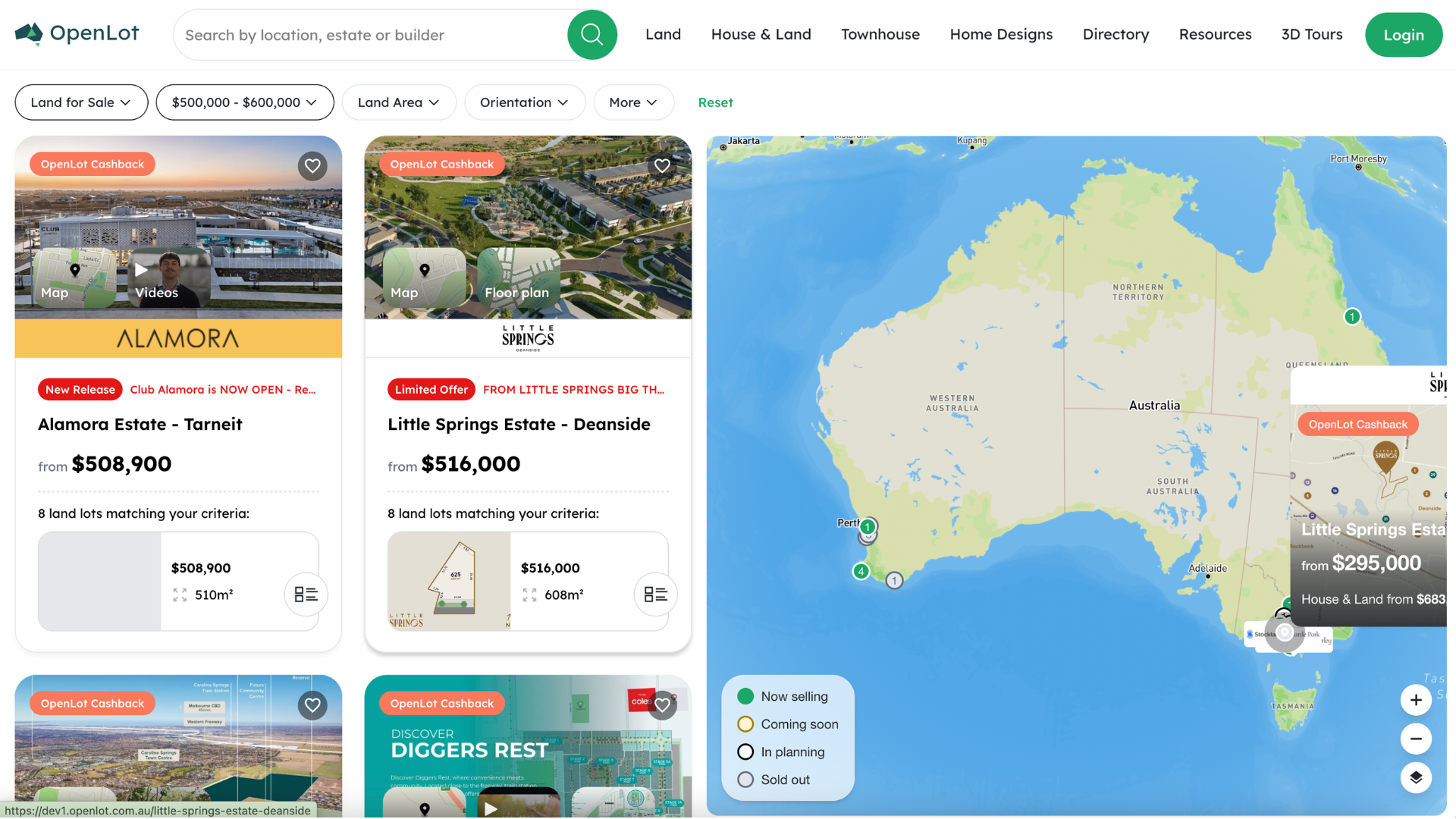Click OpenLot Cashback badge on Alamora card
This screenshot has height=819, width=1456.
coord(93,164)
